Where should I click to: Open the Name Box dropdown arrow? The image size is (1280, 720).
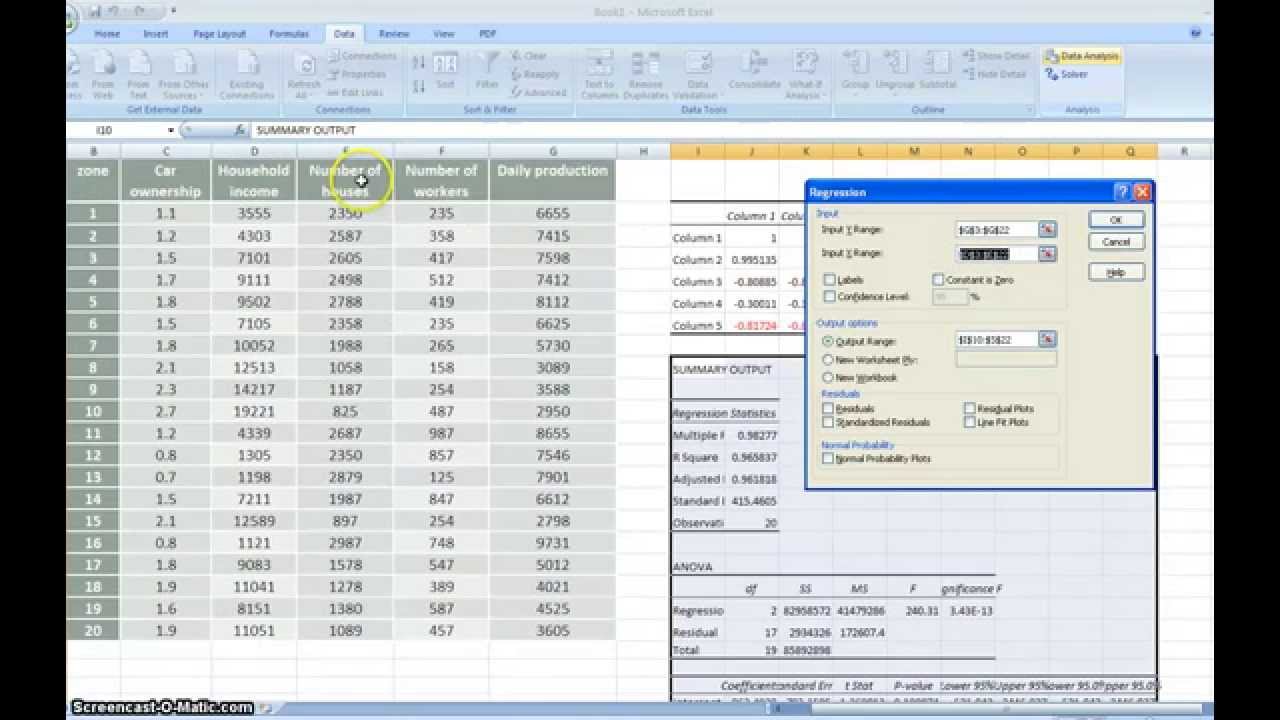pos(171,130)
